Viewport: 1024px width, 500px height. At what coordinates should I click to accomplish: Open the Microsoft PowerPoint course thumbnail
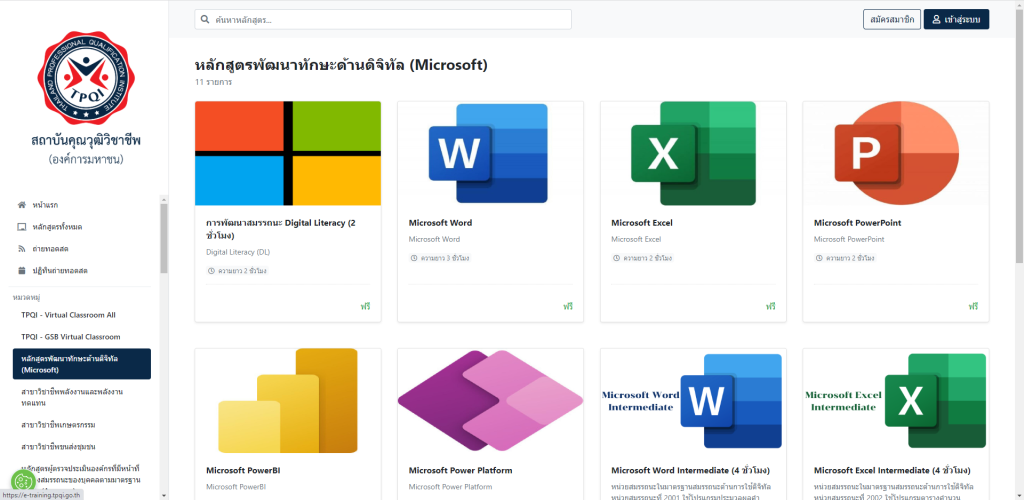point(895,153)
